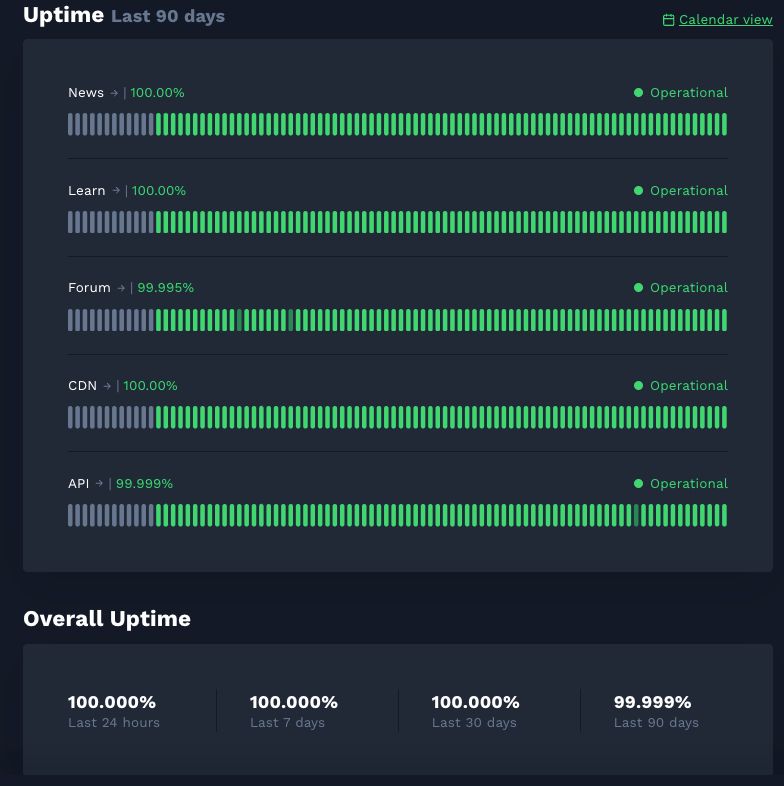Click the Last 7 days label
784x786 pixels.
click(287, 722)
